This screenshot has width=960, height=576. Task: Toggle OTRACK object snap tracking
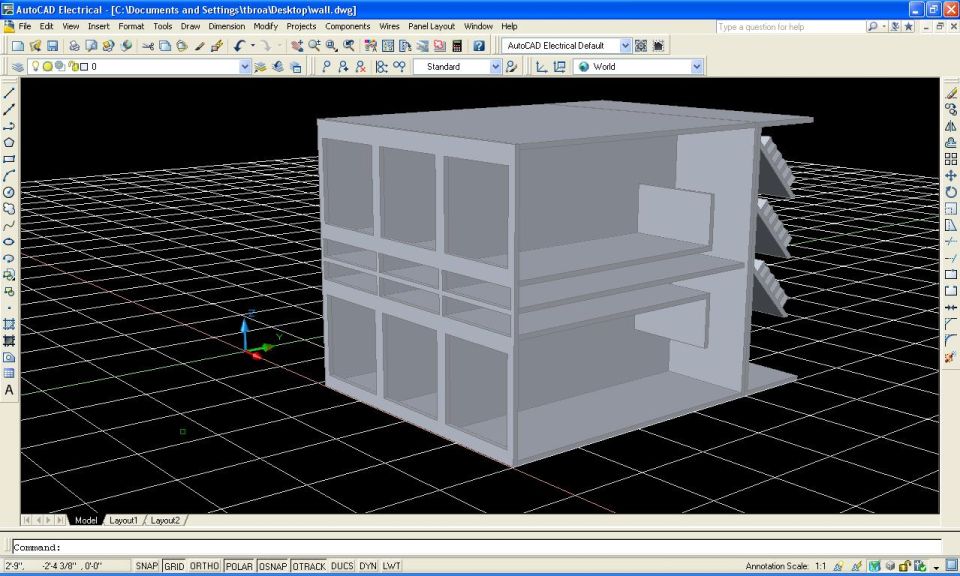pyautogui.click(x=309, y=566)
